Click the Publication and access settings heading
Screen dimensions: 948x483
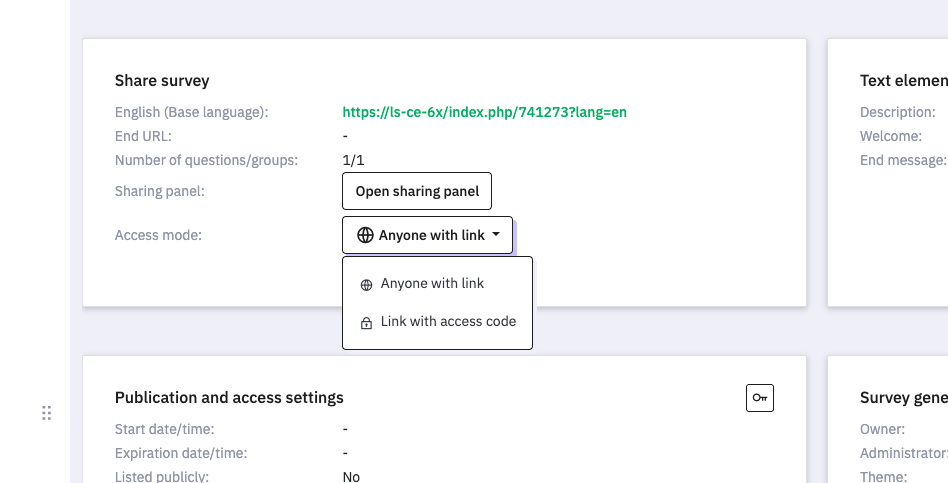click(x=229, y=398)
